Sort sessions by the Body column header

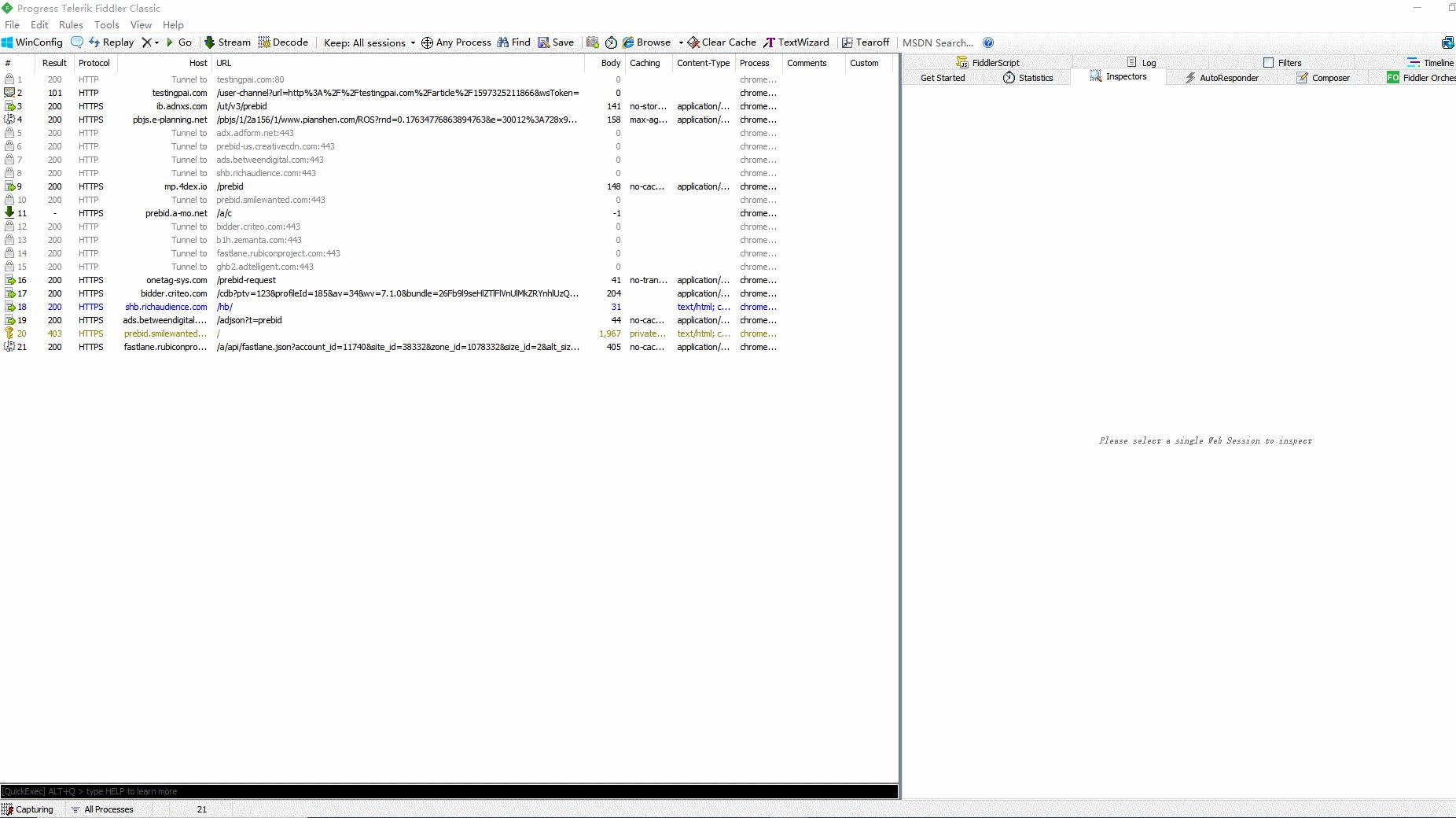[605, 63]
